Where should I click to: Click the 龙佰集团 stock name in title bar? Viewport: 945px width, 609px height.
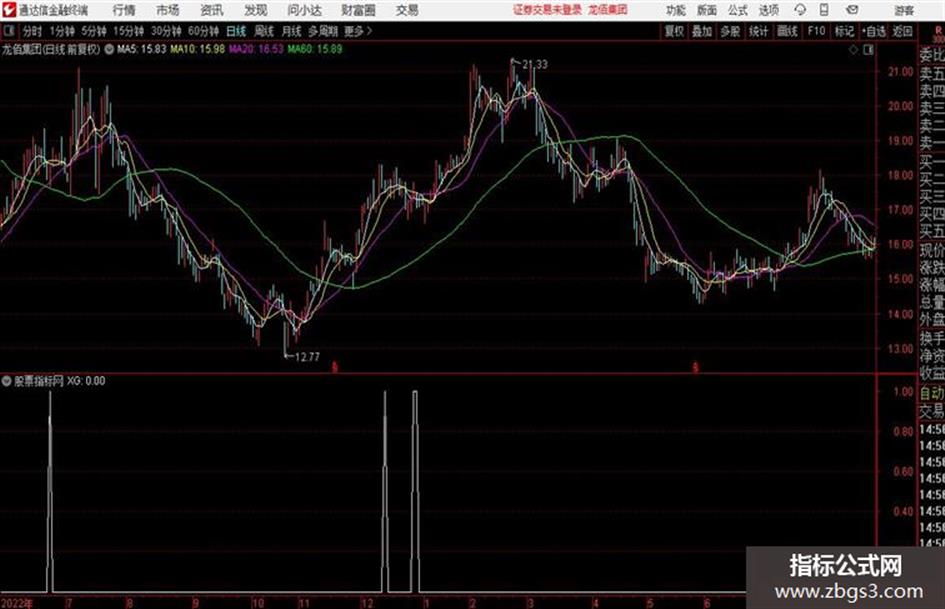coord(608,10)
